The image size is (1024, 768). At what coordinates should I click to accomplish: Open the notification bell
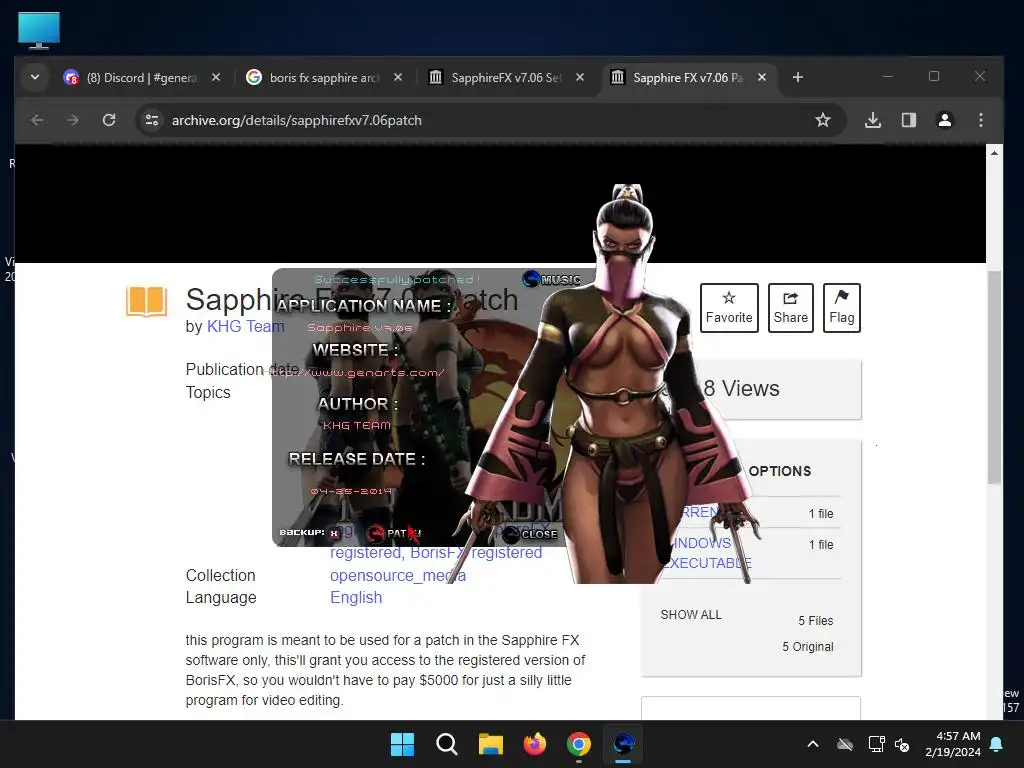(997, 744)
